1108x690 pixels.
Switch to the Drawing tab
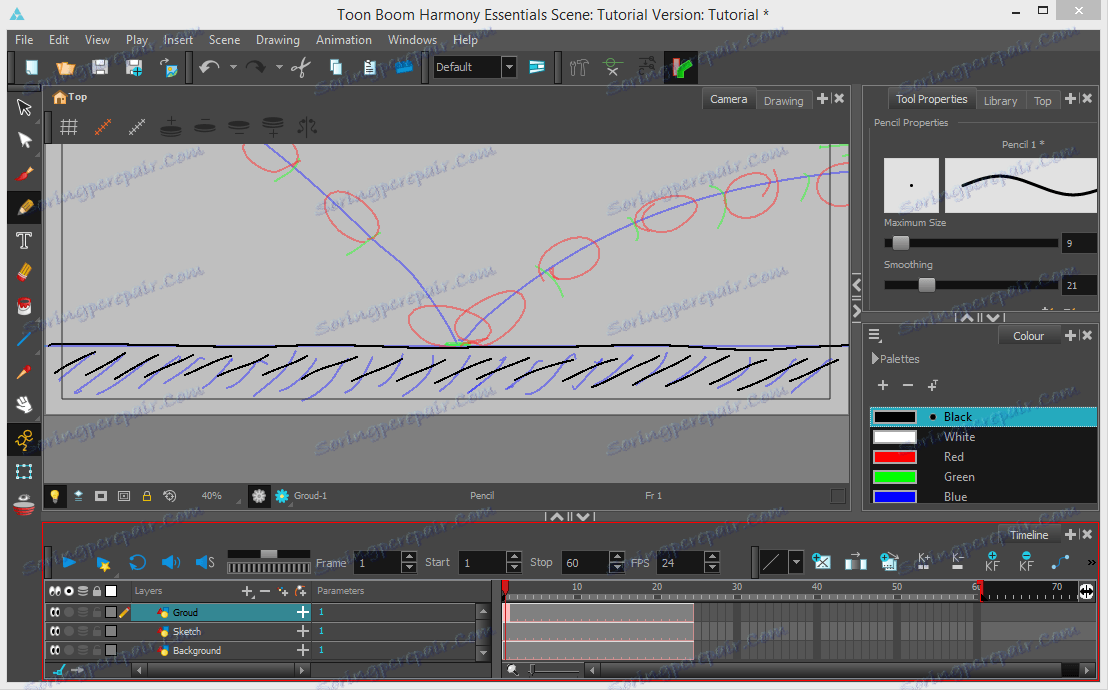(x=783, y=101)
